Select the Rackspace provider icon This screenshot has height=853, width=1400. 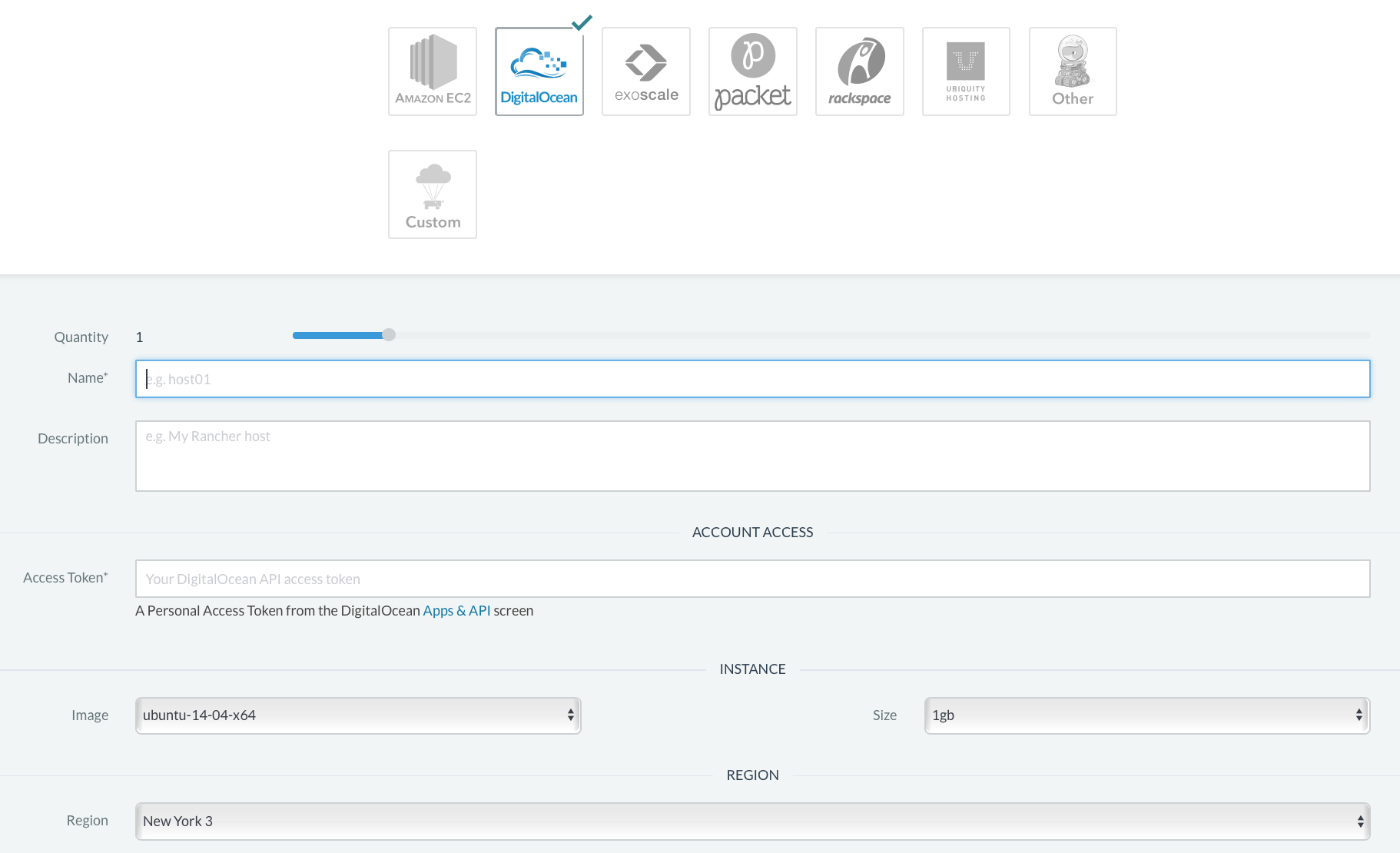859,71
